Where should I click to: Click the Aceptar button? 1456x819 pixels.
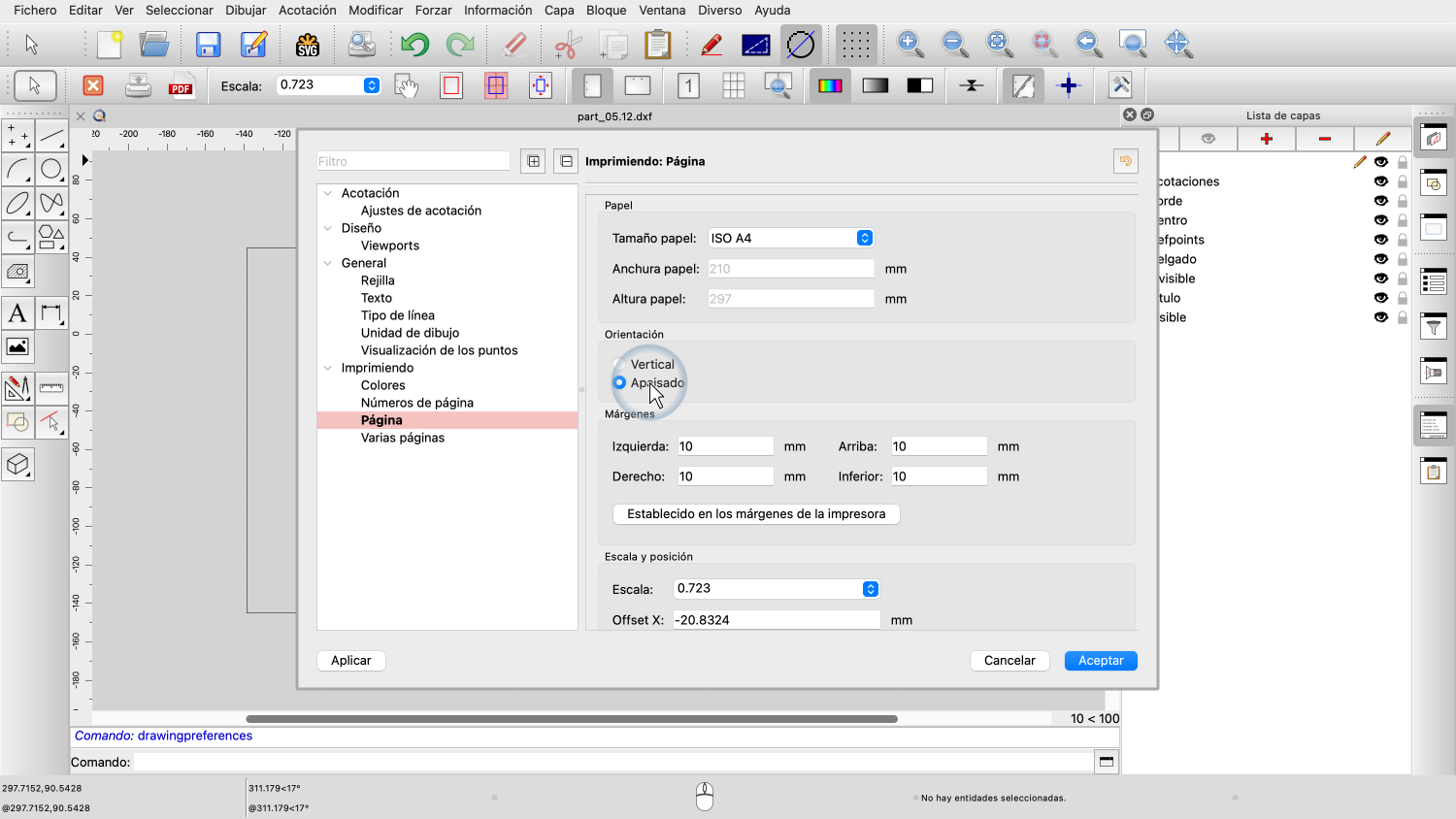click(x=1101, y=661)
